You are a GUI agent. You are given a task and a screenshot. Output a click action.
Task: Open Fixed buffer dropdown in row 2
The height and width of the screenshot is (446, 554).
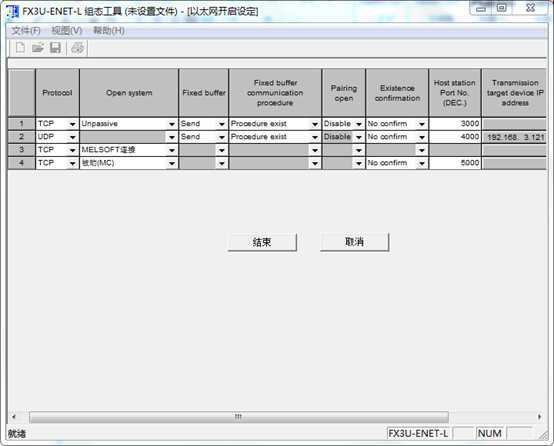click(x=222, y=137)
